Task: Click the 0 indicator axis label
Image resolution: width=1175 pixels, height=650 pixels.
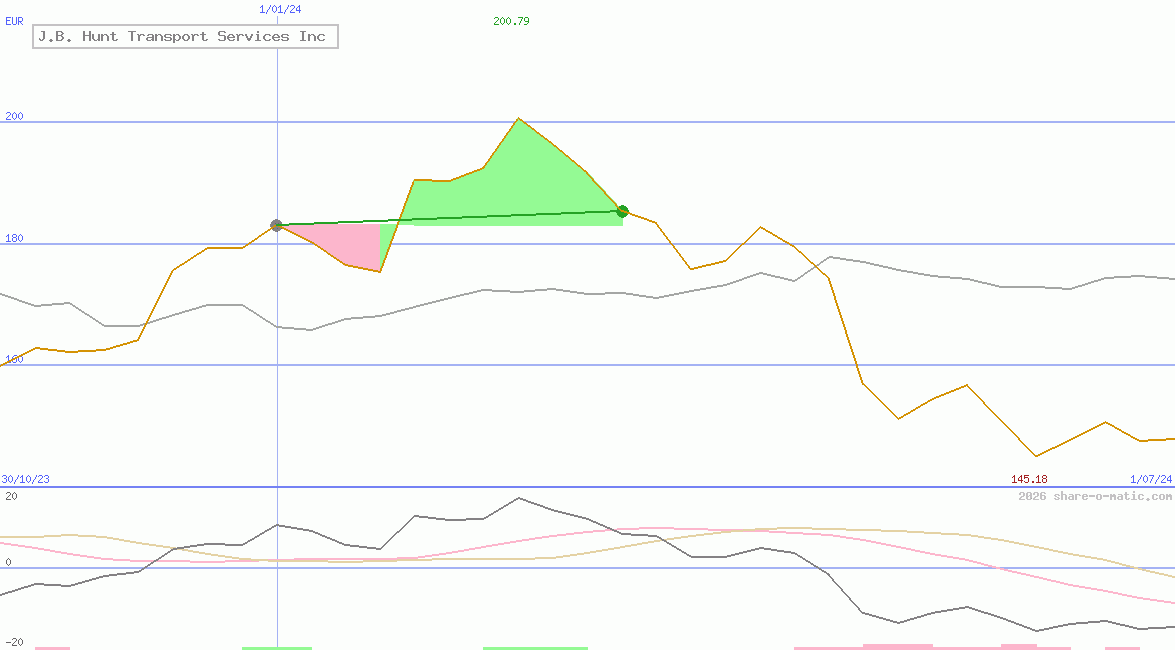Action: point(8,562)
